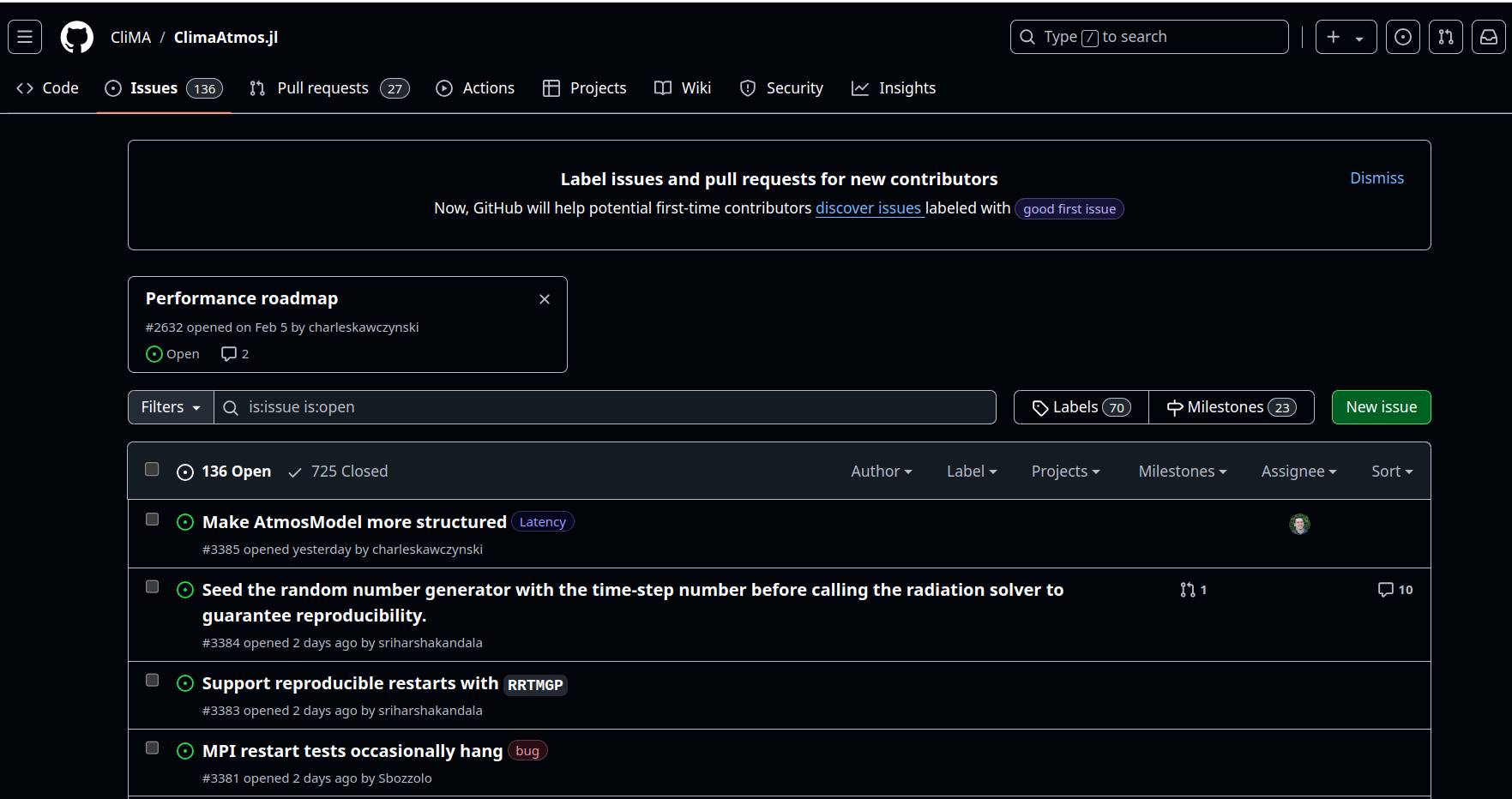Open the hamburger navigation menu
Image resolution: width=1512 pixels, height=799 pixels.
click(x=25, y=37)
